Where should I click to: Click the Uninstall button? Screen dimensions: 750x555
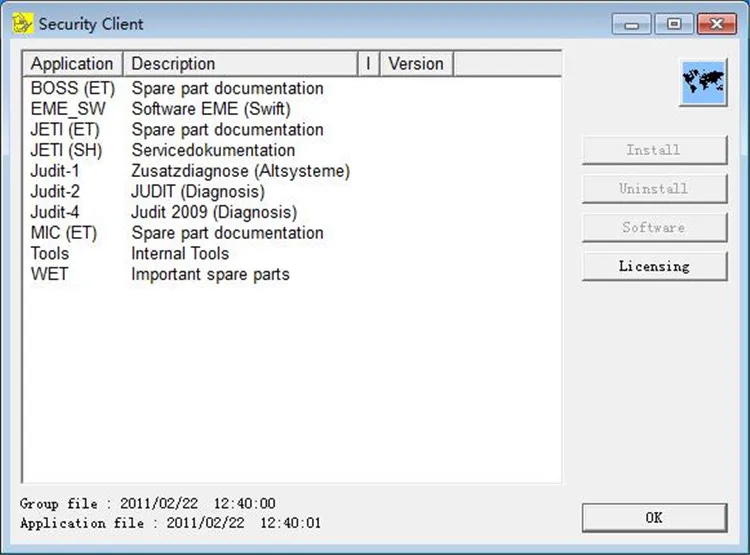tap(654, 189)
